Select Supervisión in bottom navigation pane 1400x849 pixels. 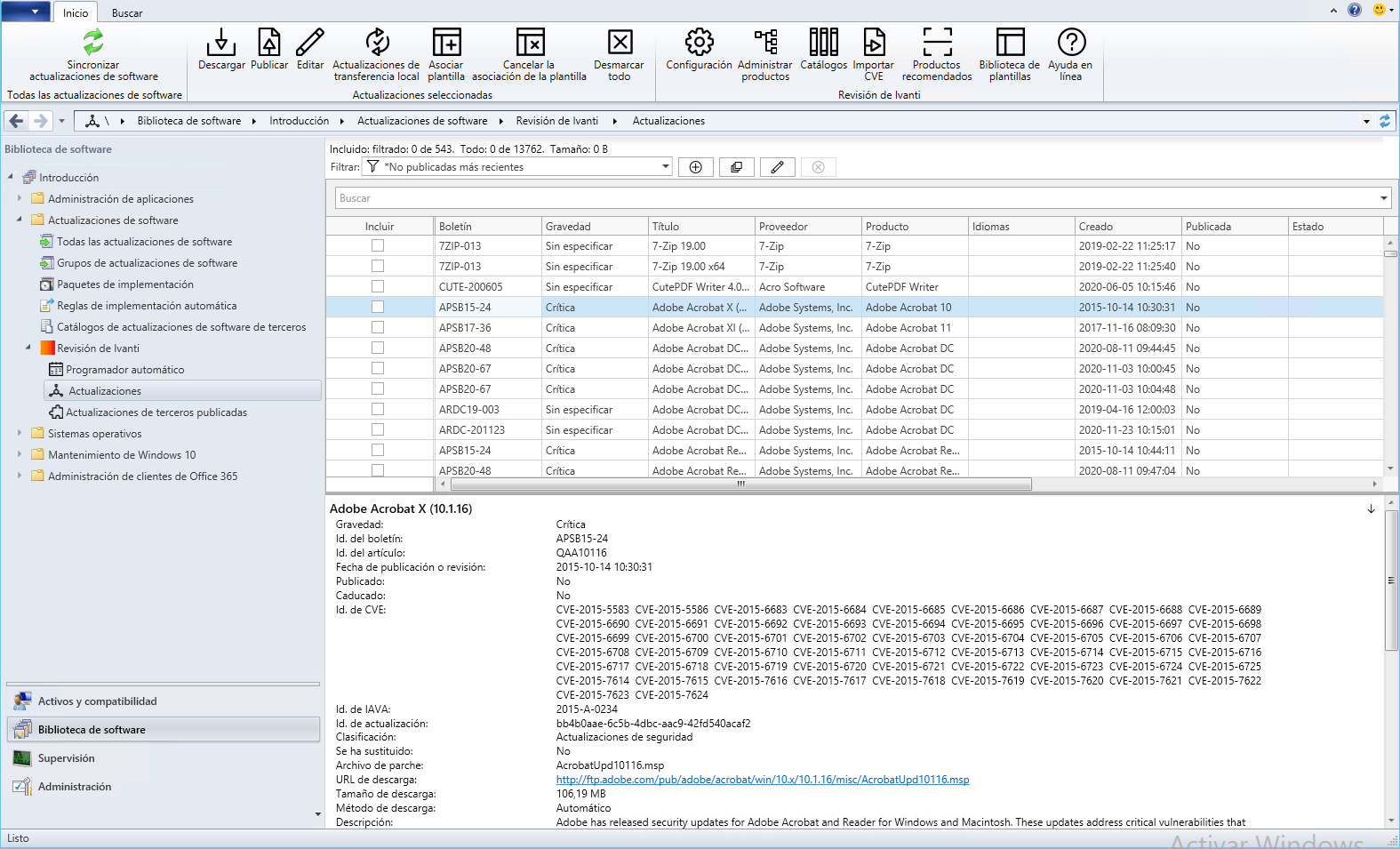(x=66, y=758)
